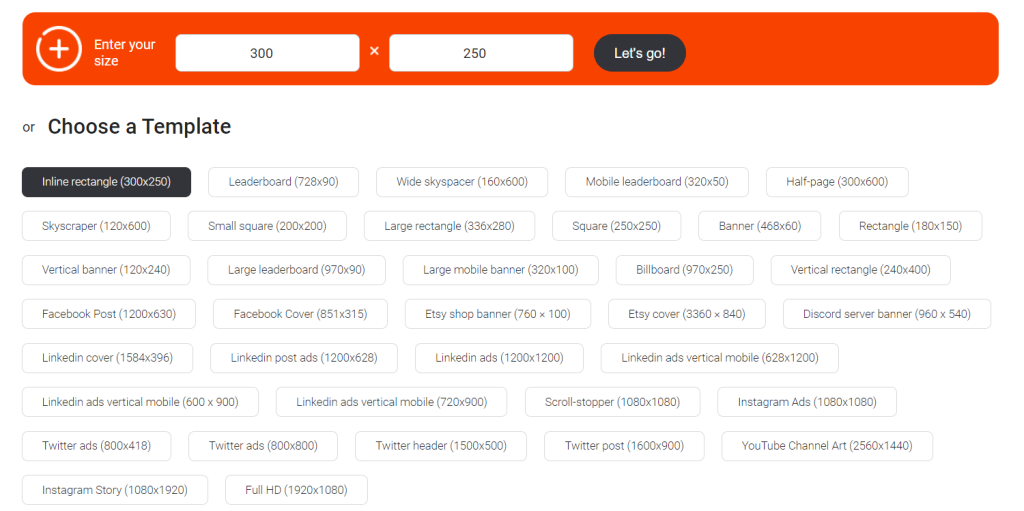
Task: Pick Small square (200x200) template
Action: click(267, 226)
